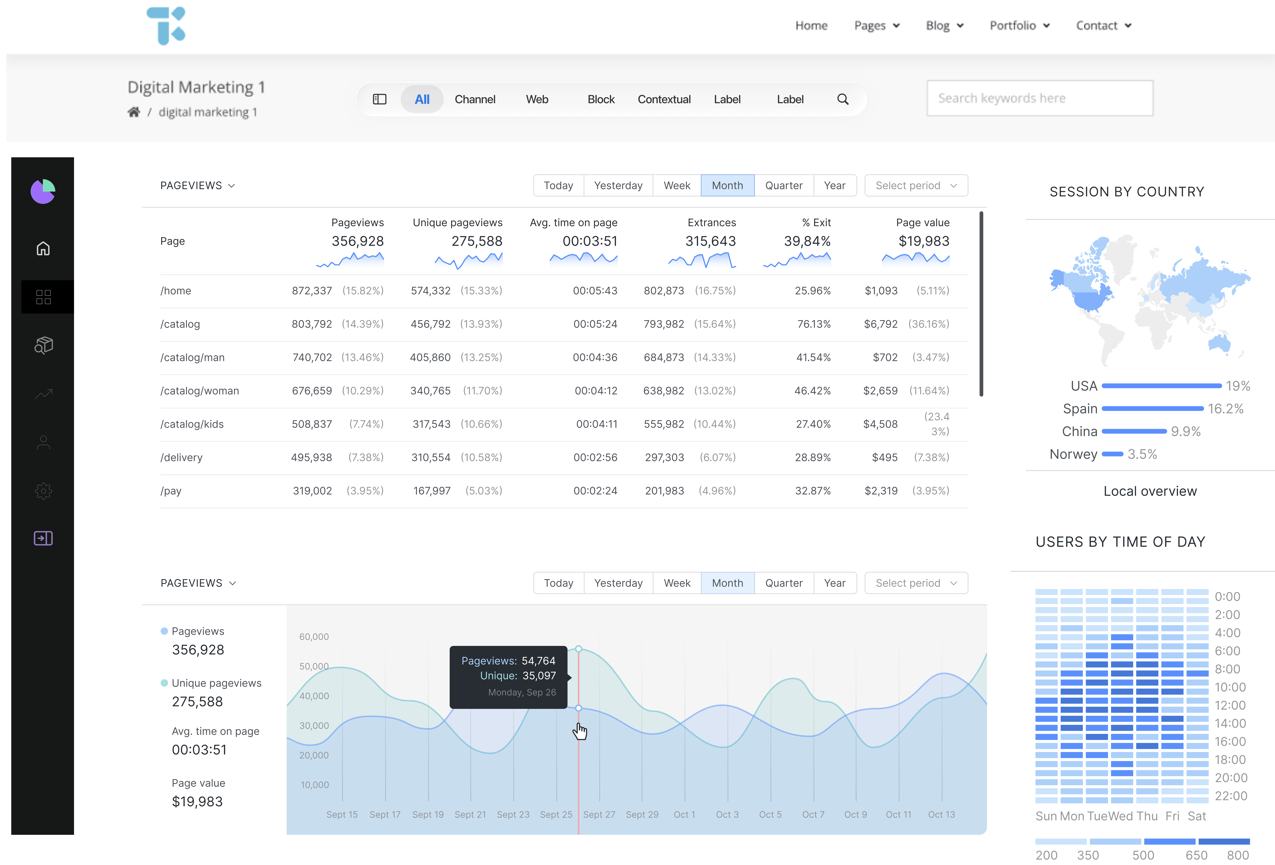1275x865 pixels.
Task: Toggle the Unique pageviews series in the chart legend
Action: tap(215, 684)
